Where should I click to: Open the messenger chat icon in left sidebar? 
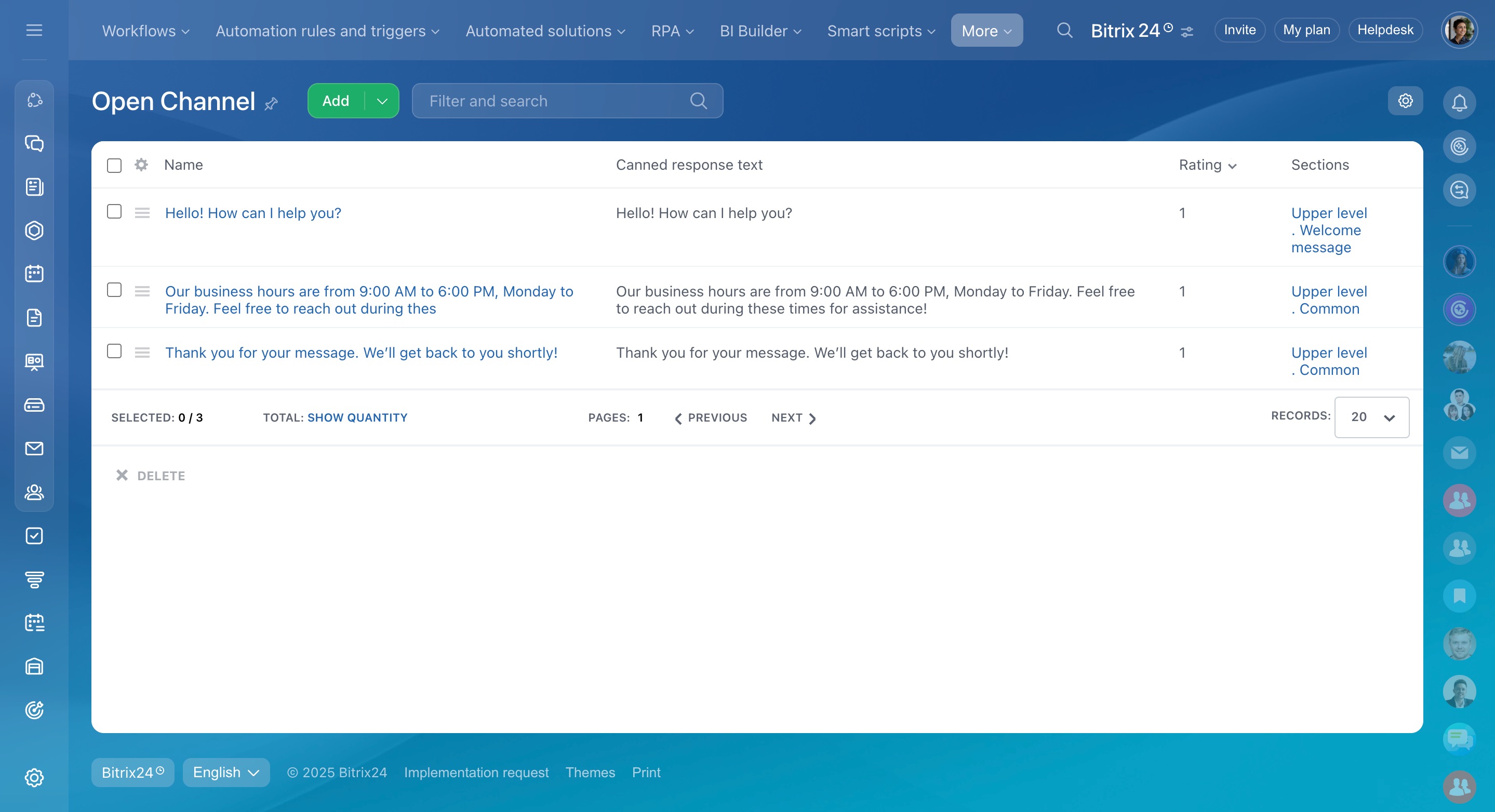point(34,143)
